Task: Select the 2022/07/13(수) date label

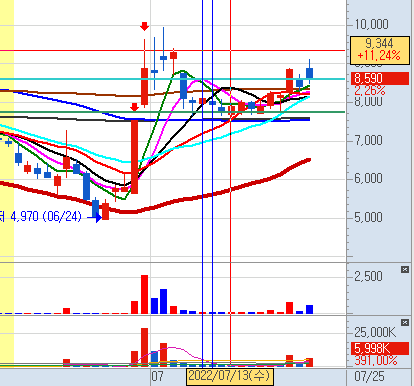Action: (x=229, y=376)
